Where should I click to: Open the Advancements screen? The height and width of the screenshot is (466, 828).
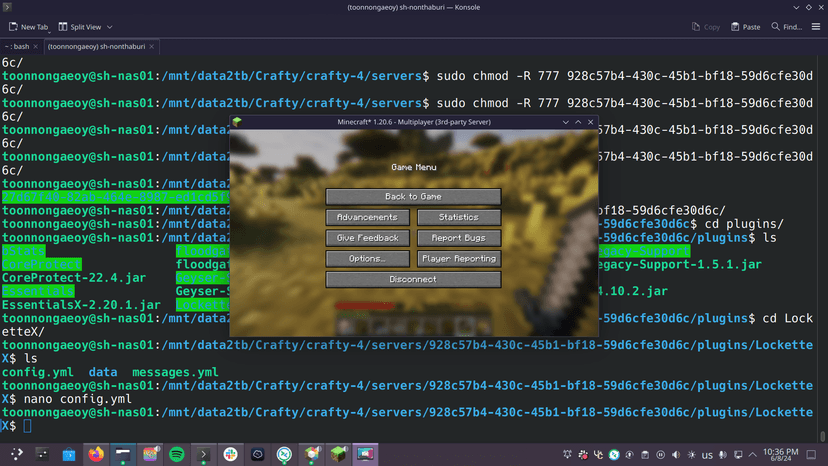click(x=367, y=217)
